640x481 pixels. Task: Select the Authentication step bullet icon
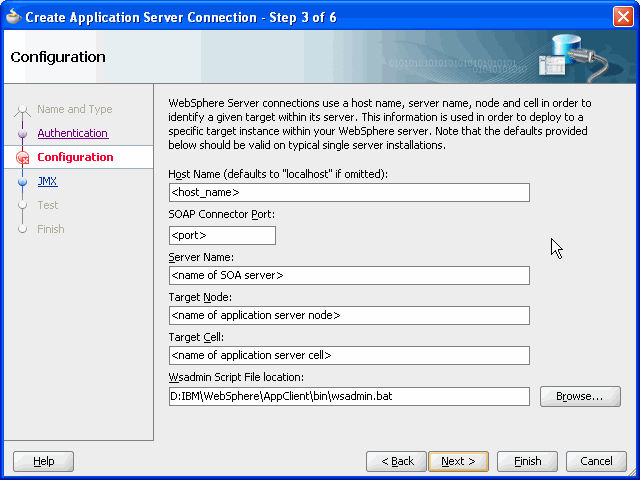point(22,134)
